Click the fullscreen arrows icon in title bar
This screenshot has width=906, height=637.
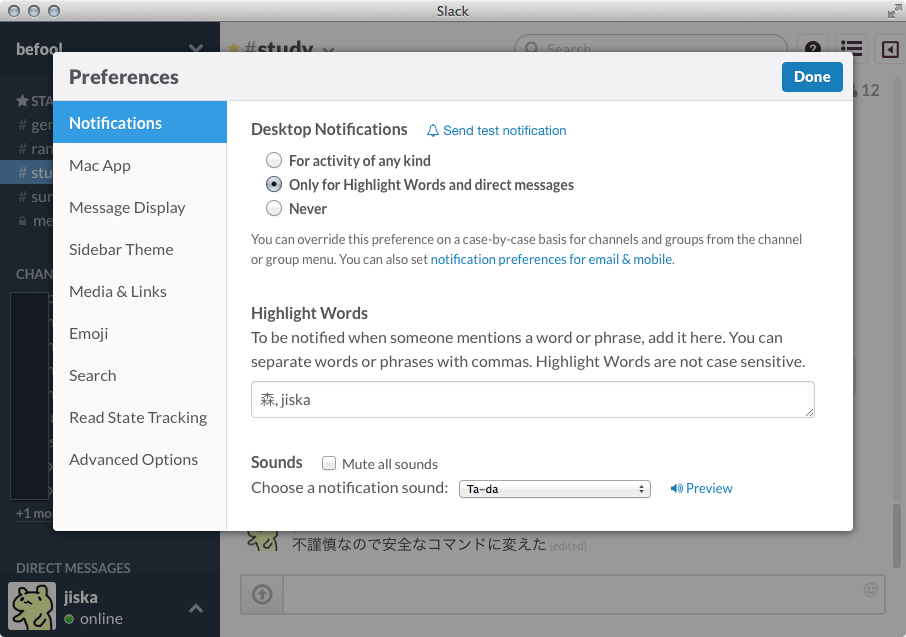tap(894, 11)
